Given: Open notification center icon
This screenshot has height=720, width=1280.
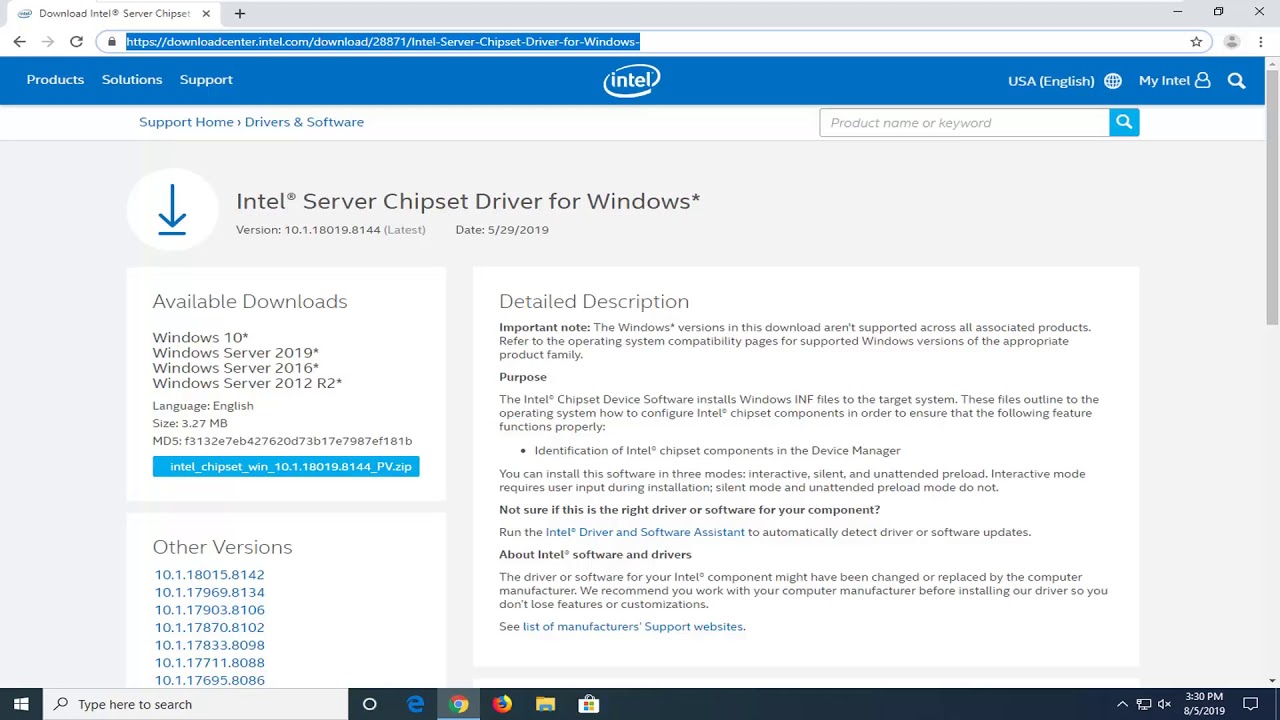Looking at the screenshot, I should tap(1250, 704).
